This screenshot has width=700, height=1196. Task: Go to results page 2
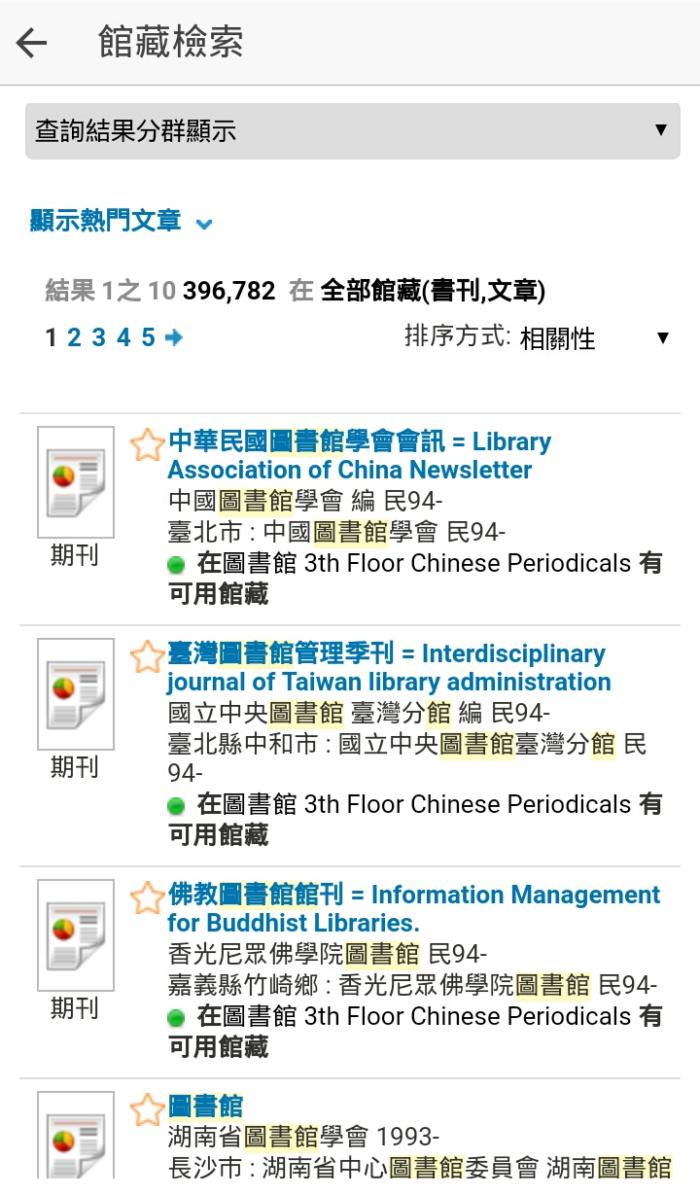74,337
